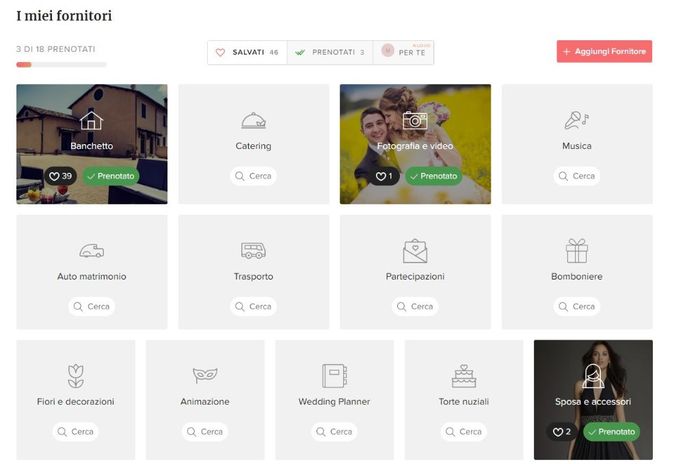
Task: Click the Auto matrimonio car icon
Action: 91,251
